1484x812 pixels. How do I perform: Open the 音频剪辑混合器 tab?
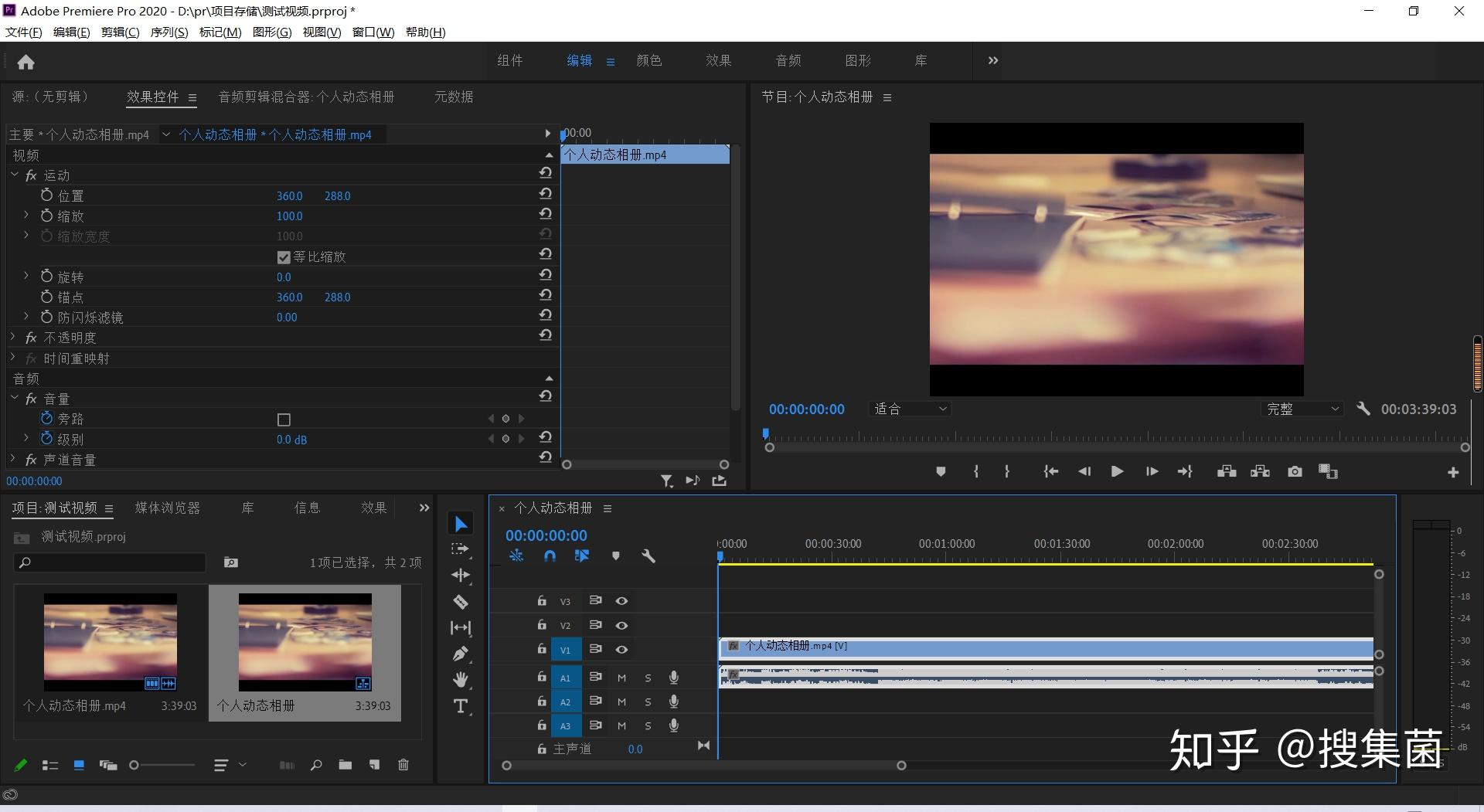306,97
